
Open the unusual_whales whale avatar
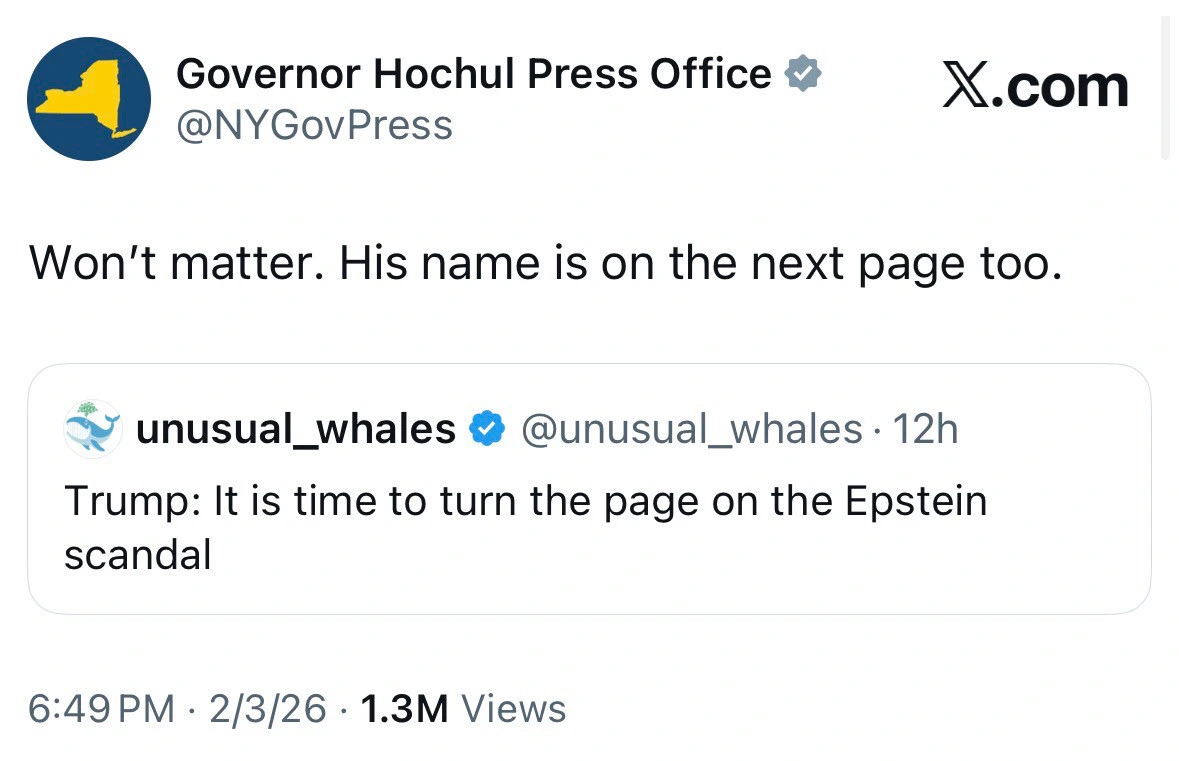pos(92,429)
